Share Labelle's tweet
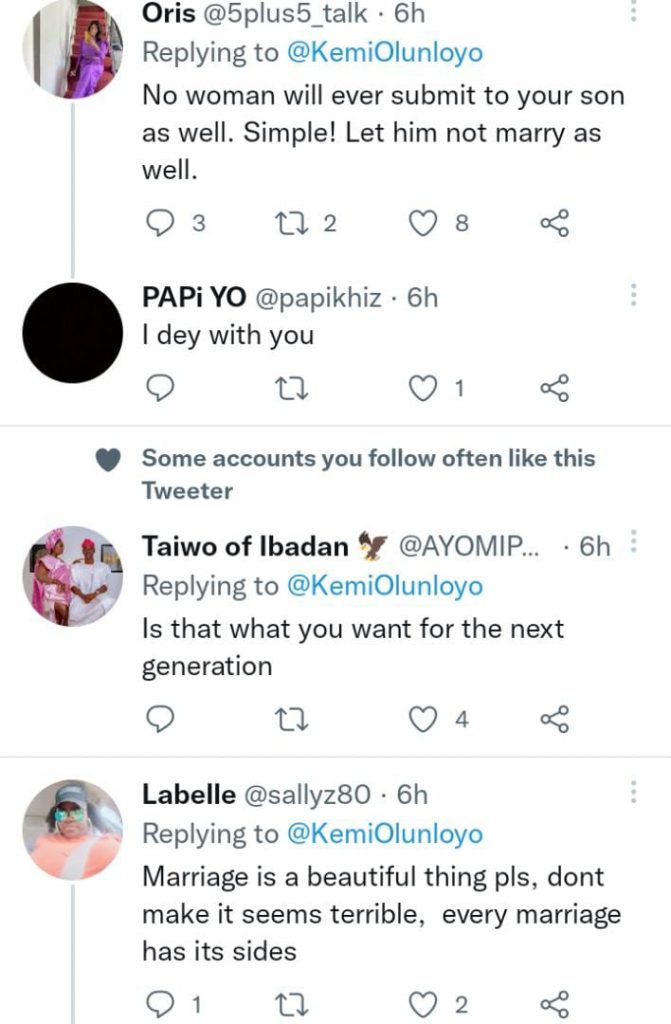This screenshot has width=671, height=1024. tap(554, 1001)
